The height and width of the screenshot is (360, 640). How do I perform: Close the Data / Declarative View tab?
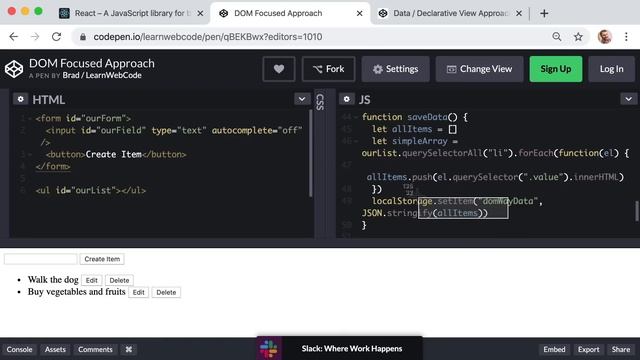(x=519, y=13)
